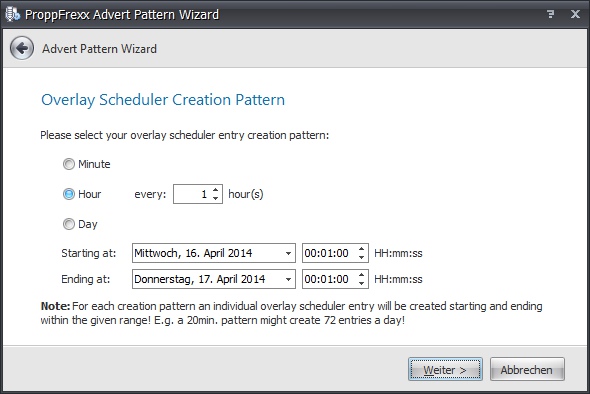The image size is (590, 394).
Task: Increase the Starting at time value
Action: 362,249
